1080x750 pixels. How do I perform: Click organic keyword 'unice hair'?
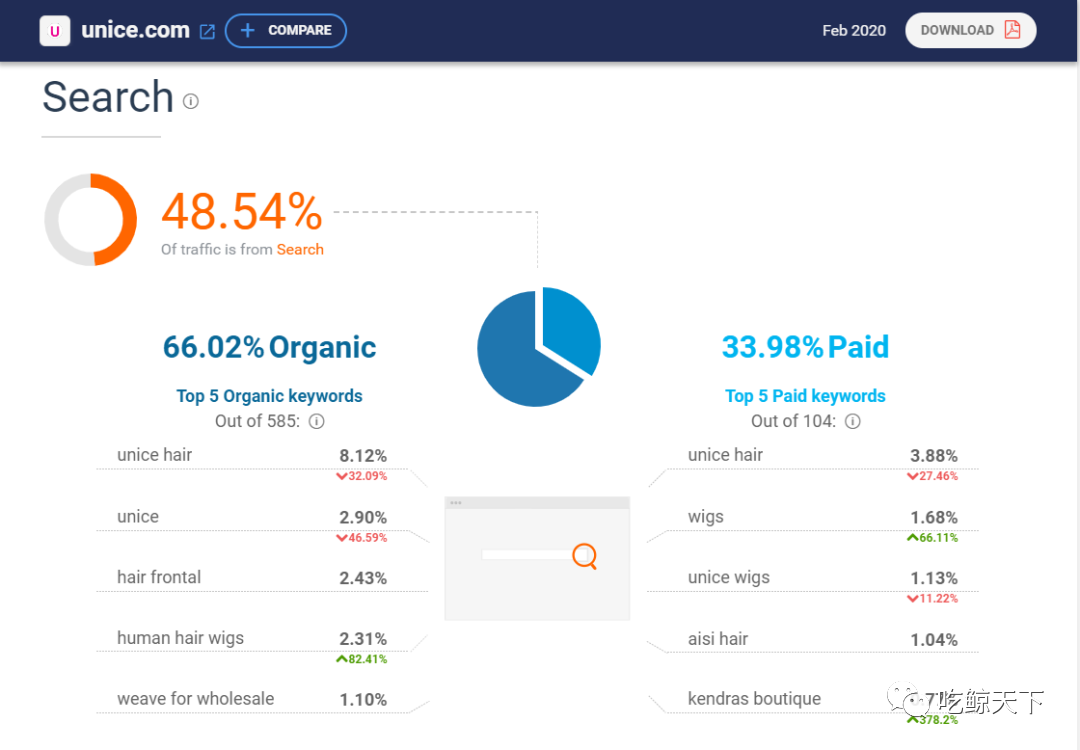(154, 455)
